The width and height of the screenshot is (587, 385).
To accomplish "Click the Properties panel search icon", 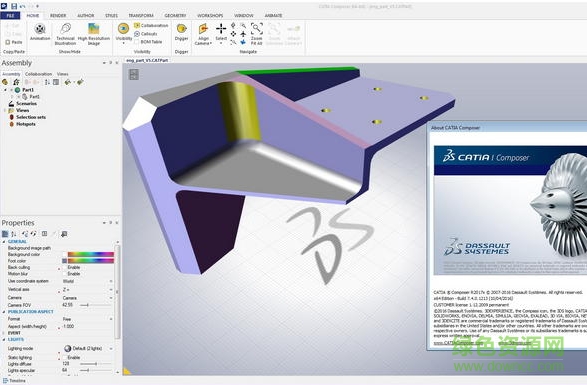I will tap(64, 234).
